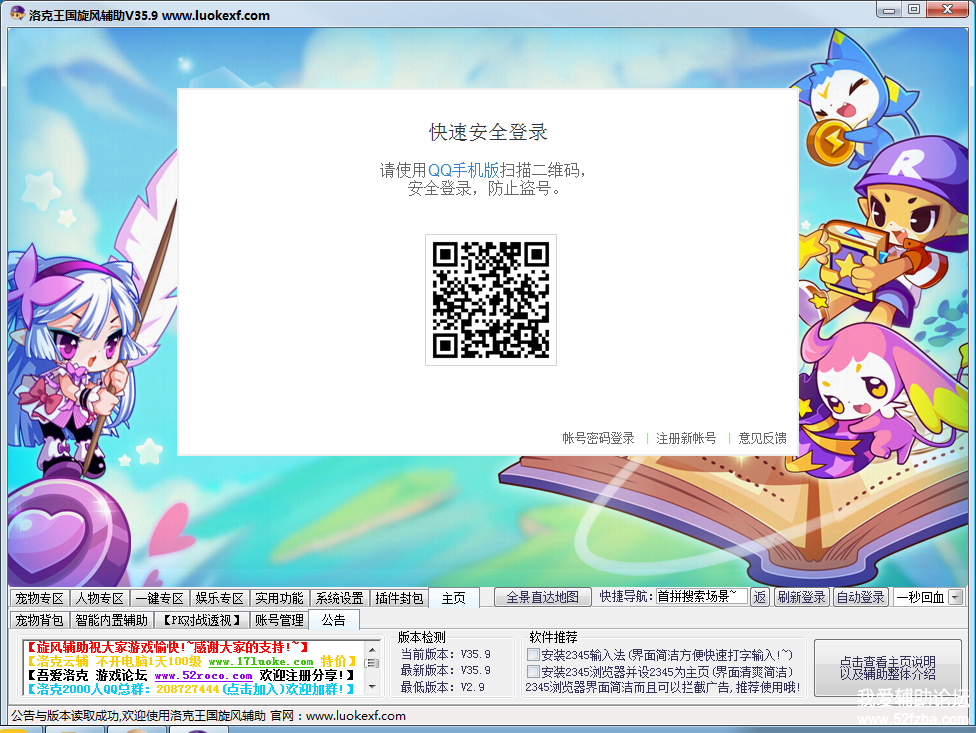
Task: Minimize the window
Action: [x=889, y=9]
